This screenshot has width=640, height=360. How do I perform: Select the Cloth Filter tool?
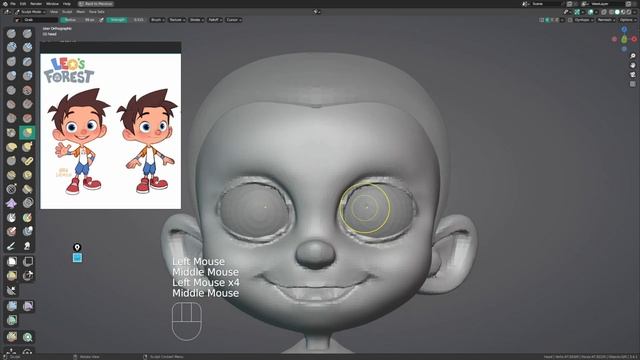coord(27,306)
